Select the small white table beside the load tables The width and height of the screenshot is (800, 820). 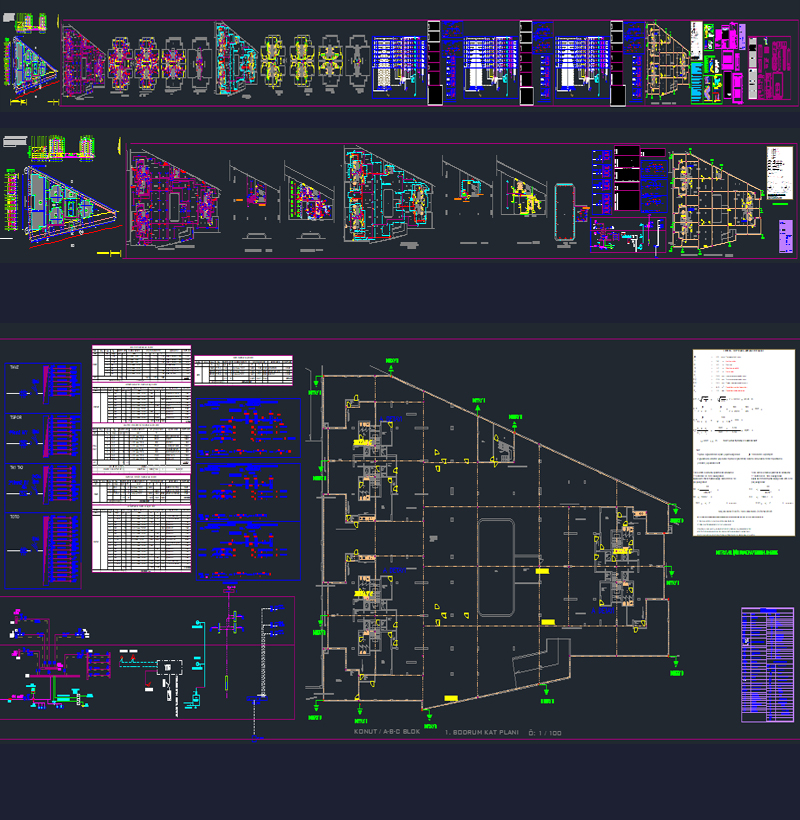coord(242,369)
